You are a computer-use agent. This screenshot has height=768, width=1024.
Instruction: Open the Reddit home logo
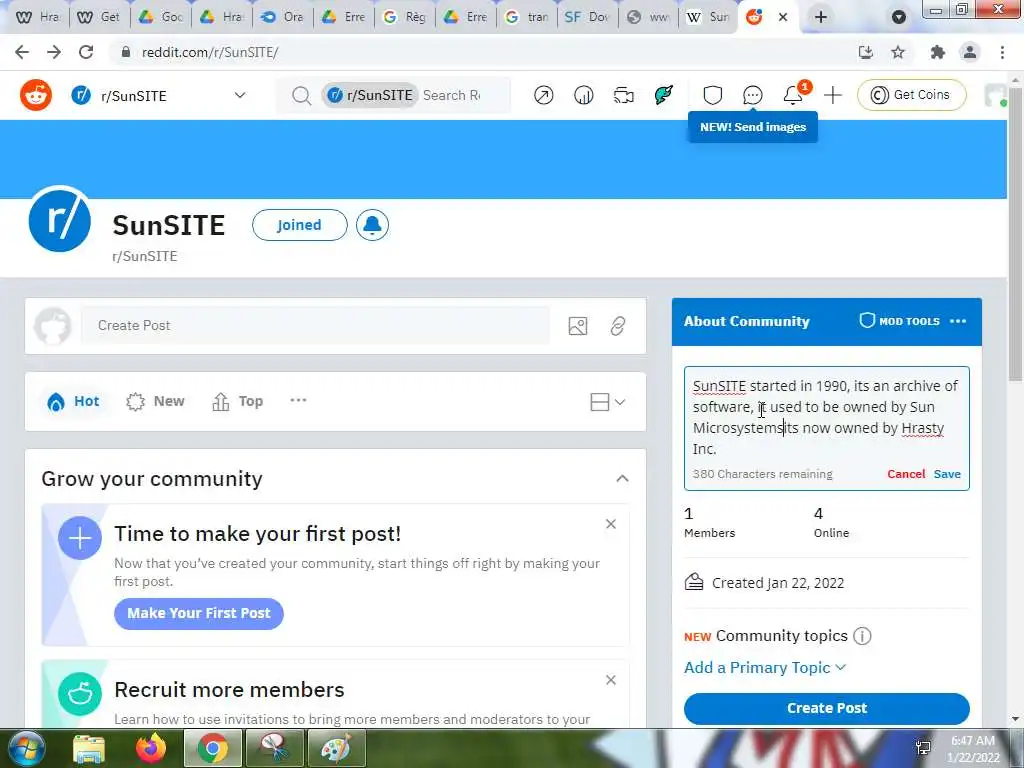[x=36, y=95]
